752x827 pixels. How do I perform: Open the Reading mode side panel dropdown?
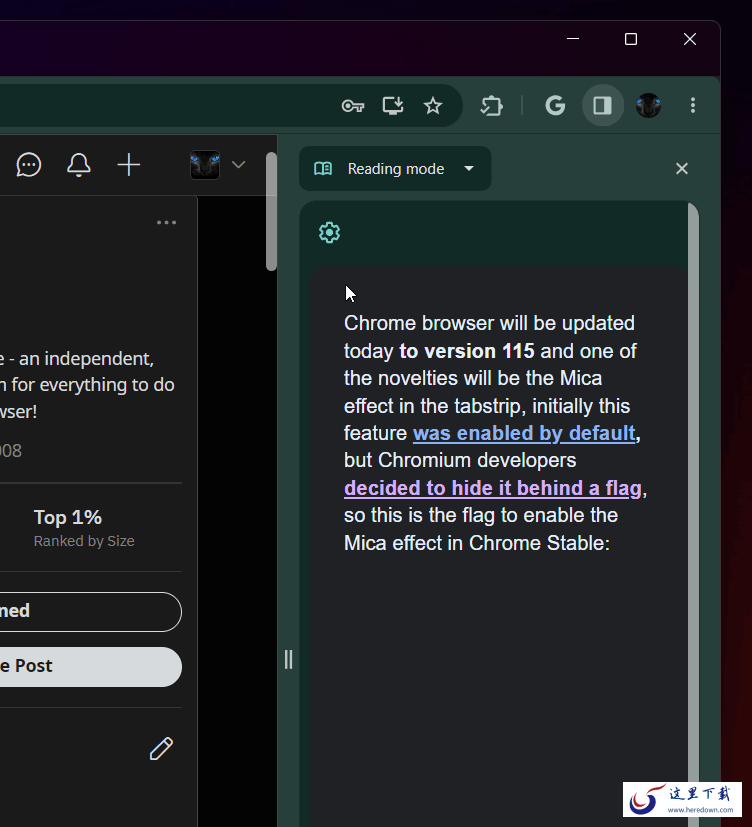point(395,169)
